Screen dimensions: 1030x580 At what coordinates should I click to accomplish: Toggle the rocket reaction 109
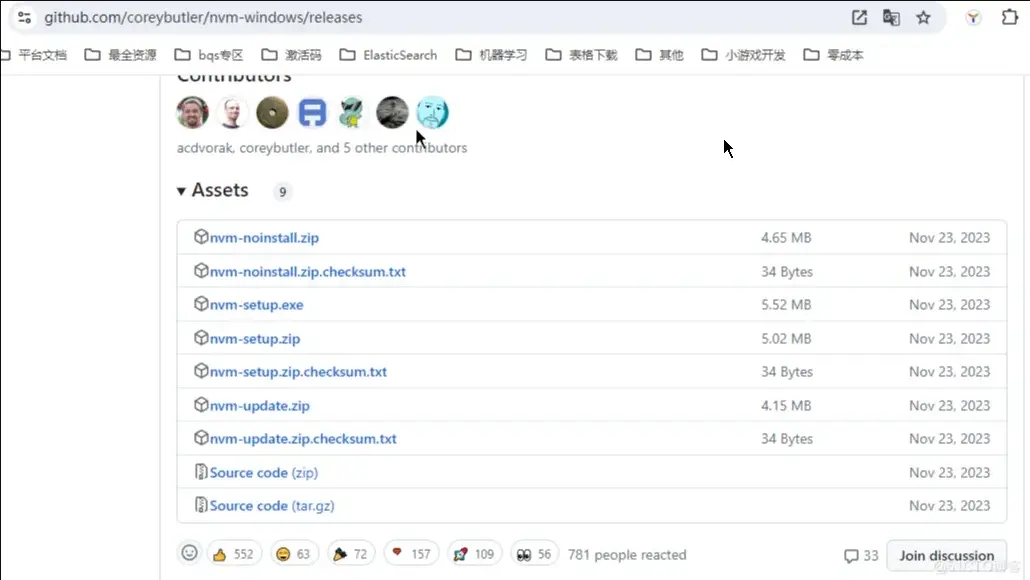tap(474, 554)
